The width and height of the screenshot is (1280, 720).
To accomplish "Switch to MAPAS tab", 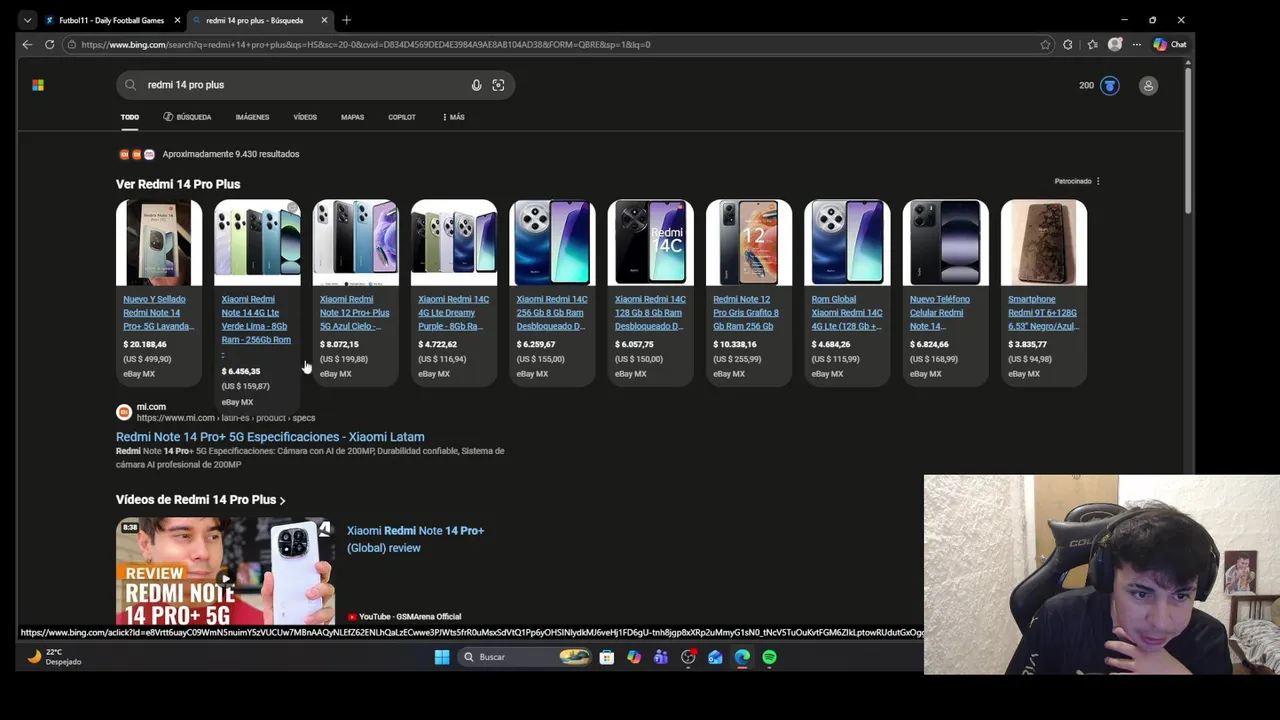I will click(352, 117).
